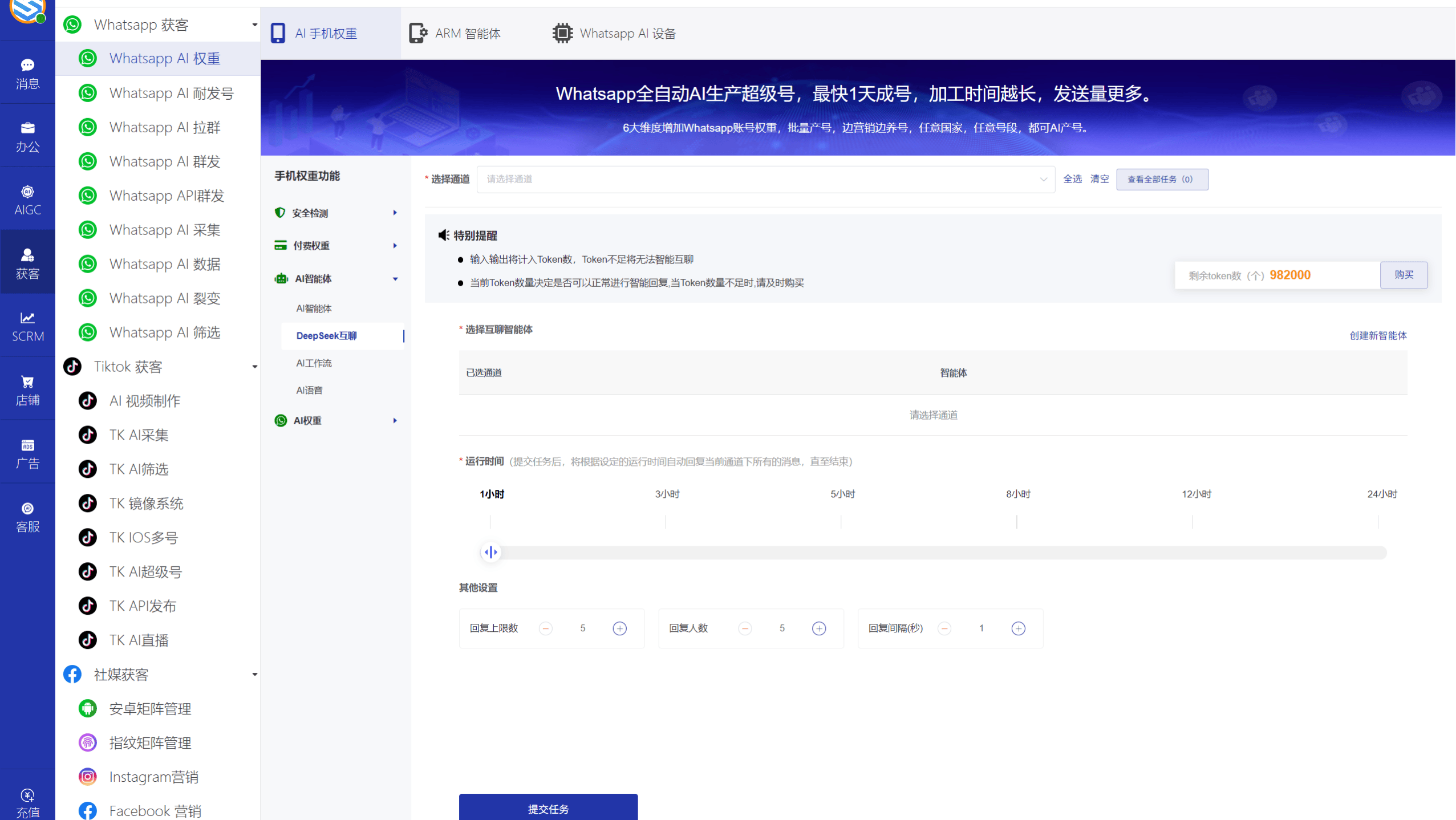
Task: Open TK 镜像系统 in the sidebar
Action: coord(146,503)
